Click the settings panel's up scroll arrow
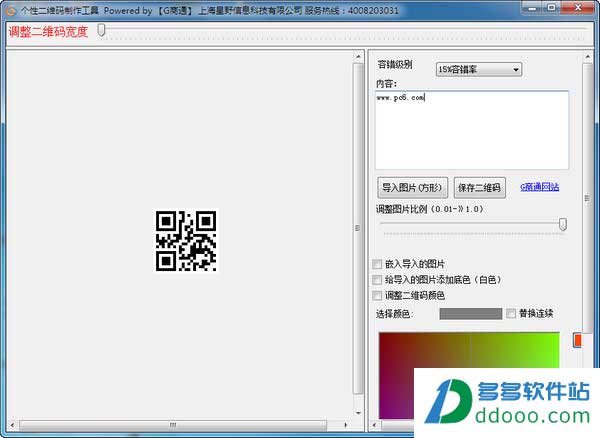The height and width of the screenshot is (438, 600). point(588,57)
